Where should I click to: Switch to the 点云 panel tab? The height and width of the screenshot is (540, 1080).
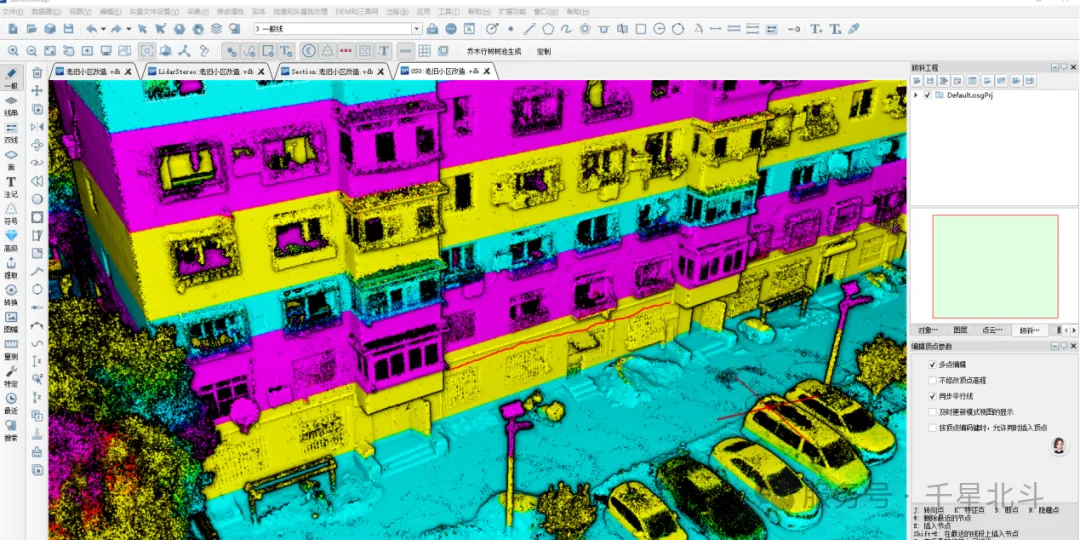tap(992, 330)
